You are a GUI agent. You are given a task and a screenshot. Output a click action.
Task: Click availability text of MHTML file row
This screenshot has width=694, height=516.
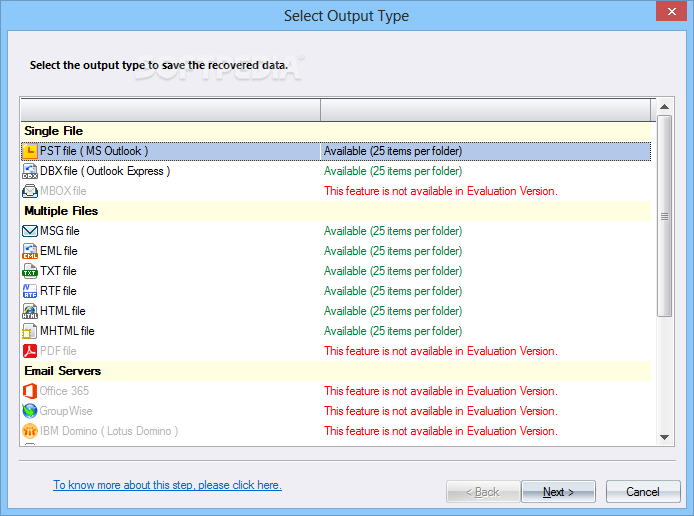pos(393,331)
